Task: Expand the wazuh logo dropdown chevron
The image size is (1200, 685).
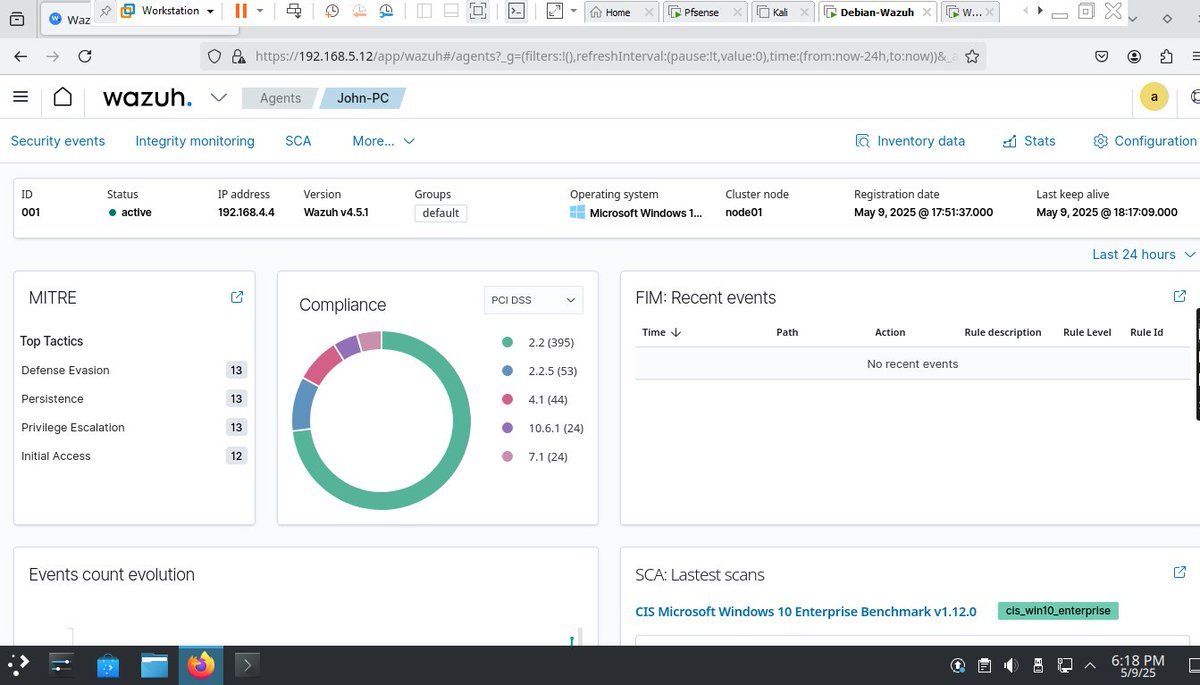Action: (x=217, y=97)
